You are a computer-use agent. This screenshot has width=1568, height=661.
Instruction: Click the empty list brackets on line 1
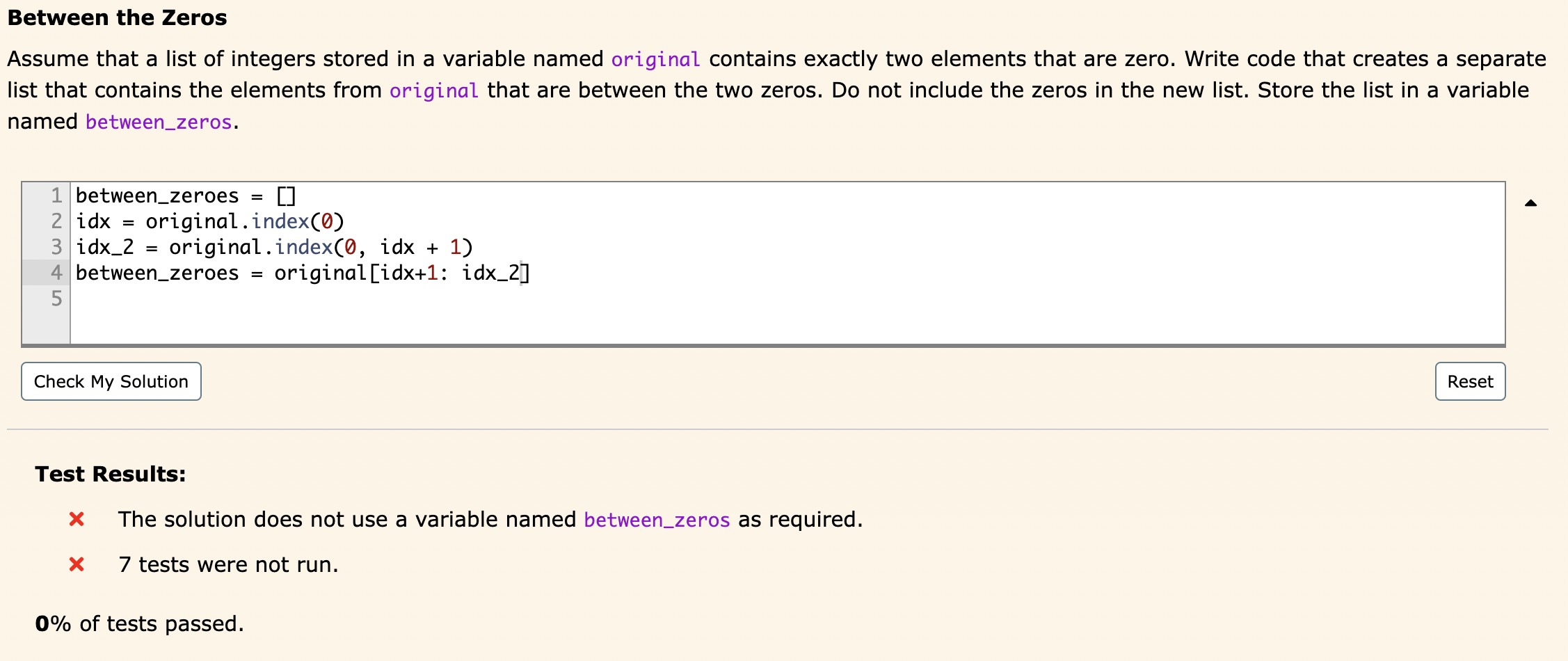point(285,196)
